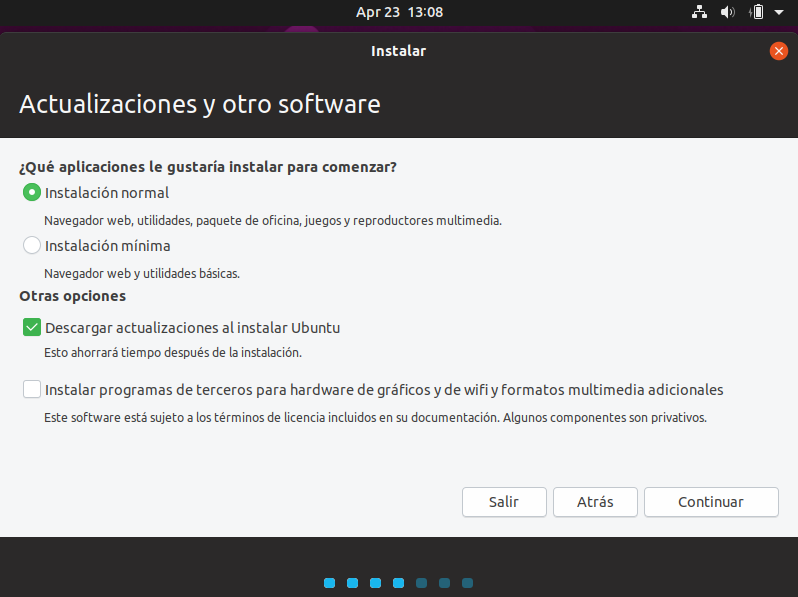Click the ¿Qué aplicaciones le gustaría instalar? heading
The image size is (798, 597).
point(208,167)
